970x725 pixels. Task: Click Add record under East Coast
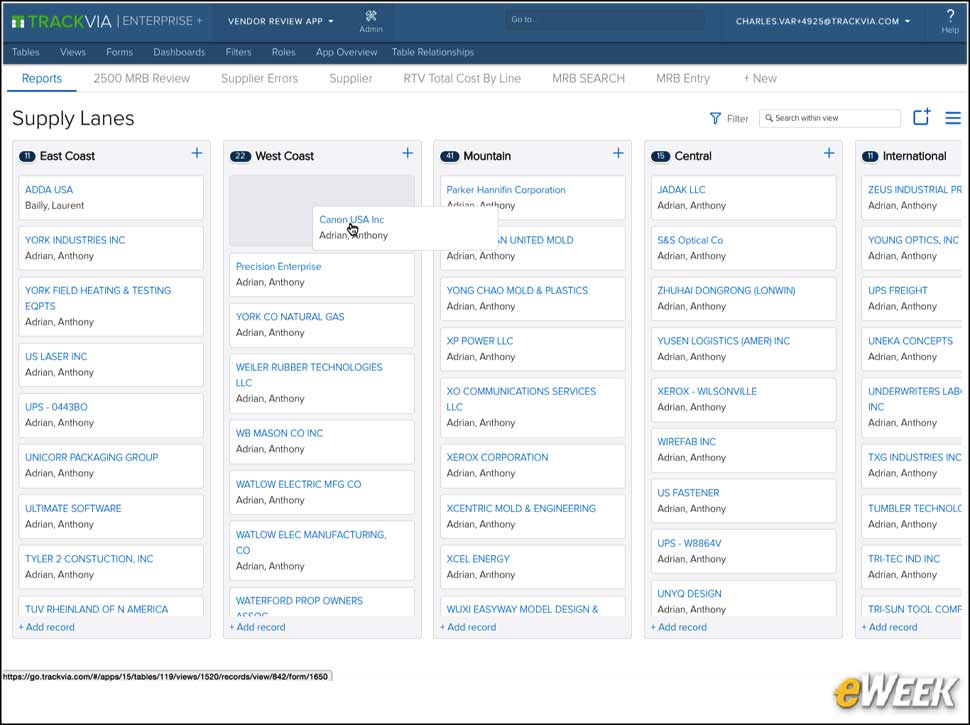(46, 627)
